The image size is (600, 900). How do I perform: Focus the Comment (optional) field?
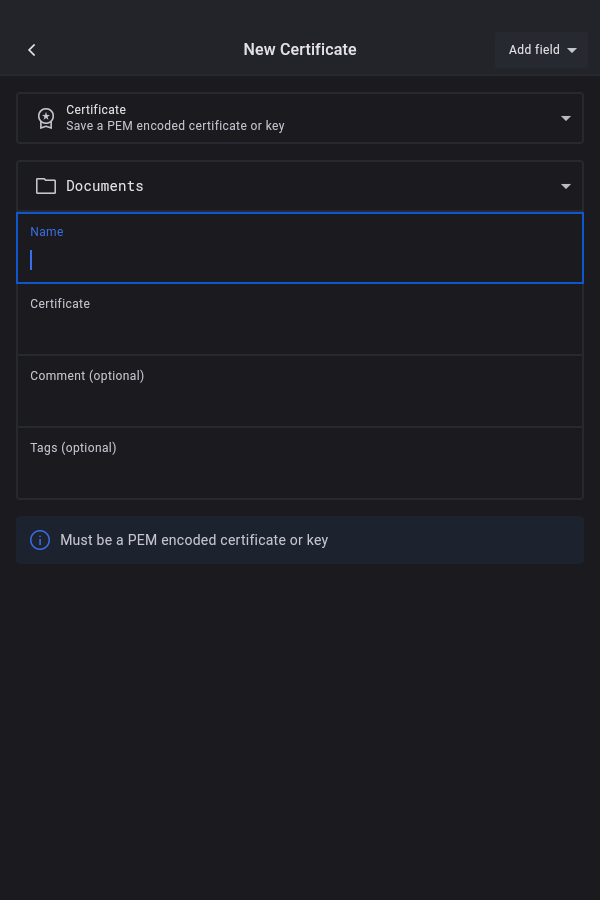click(x=300, y=404)
